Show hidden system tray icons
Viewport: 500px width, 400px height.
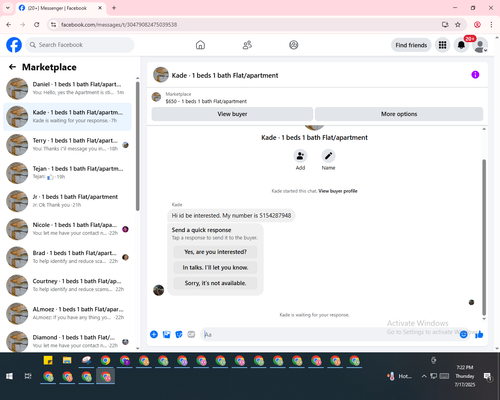click(x=424, y=376)
